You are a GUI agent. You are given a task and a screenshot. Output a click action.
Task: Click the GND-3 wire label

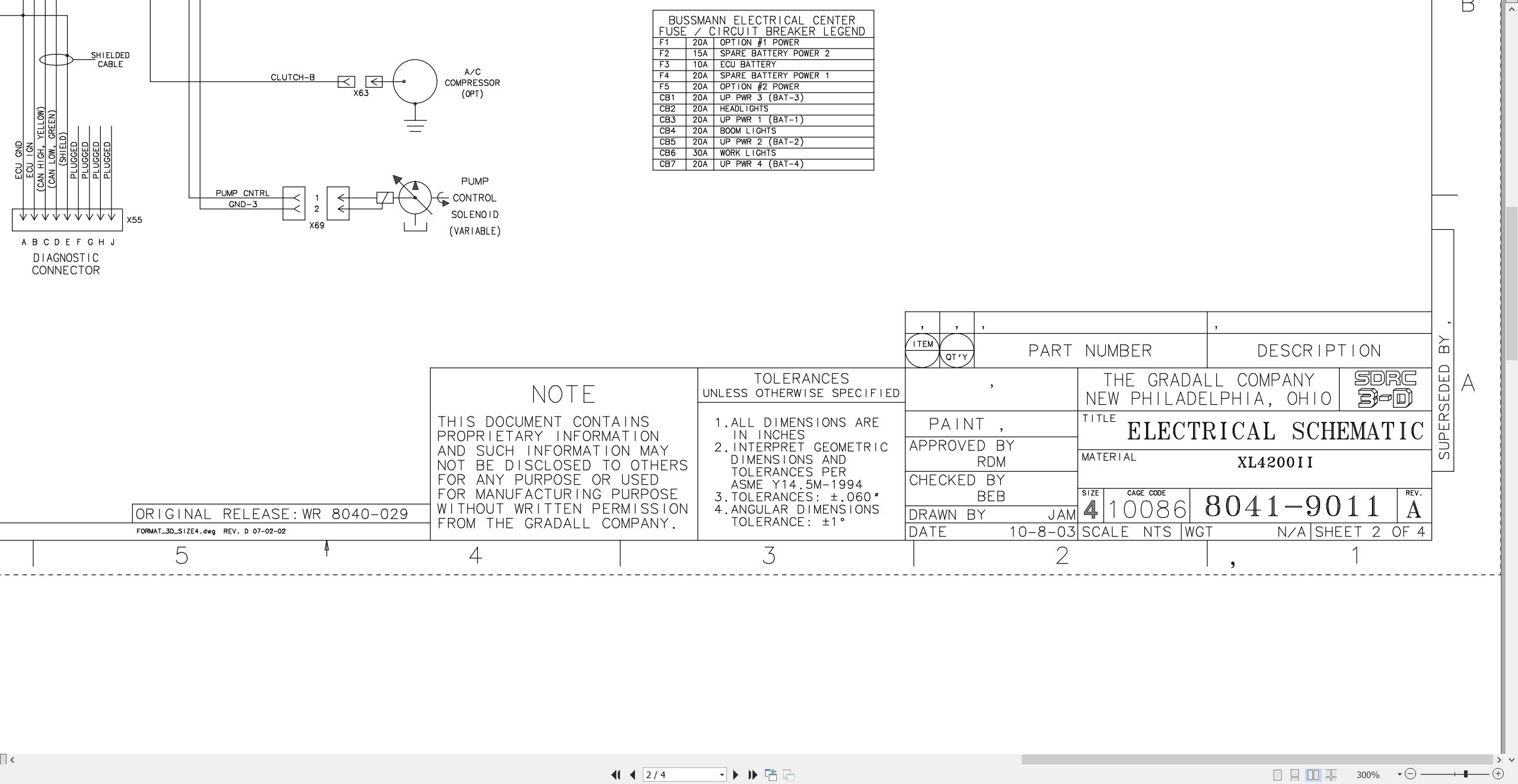click(243, 204)
